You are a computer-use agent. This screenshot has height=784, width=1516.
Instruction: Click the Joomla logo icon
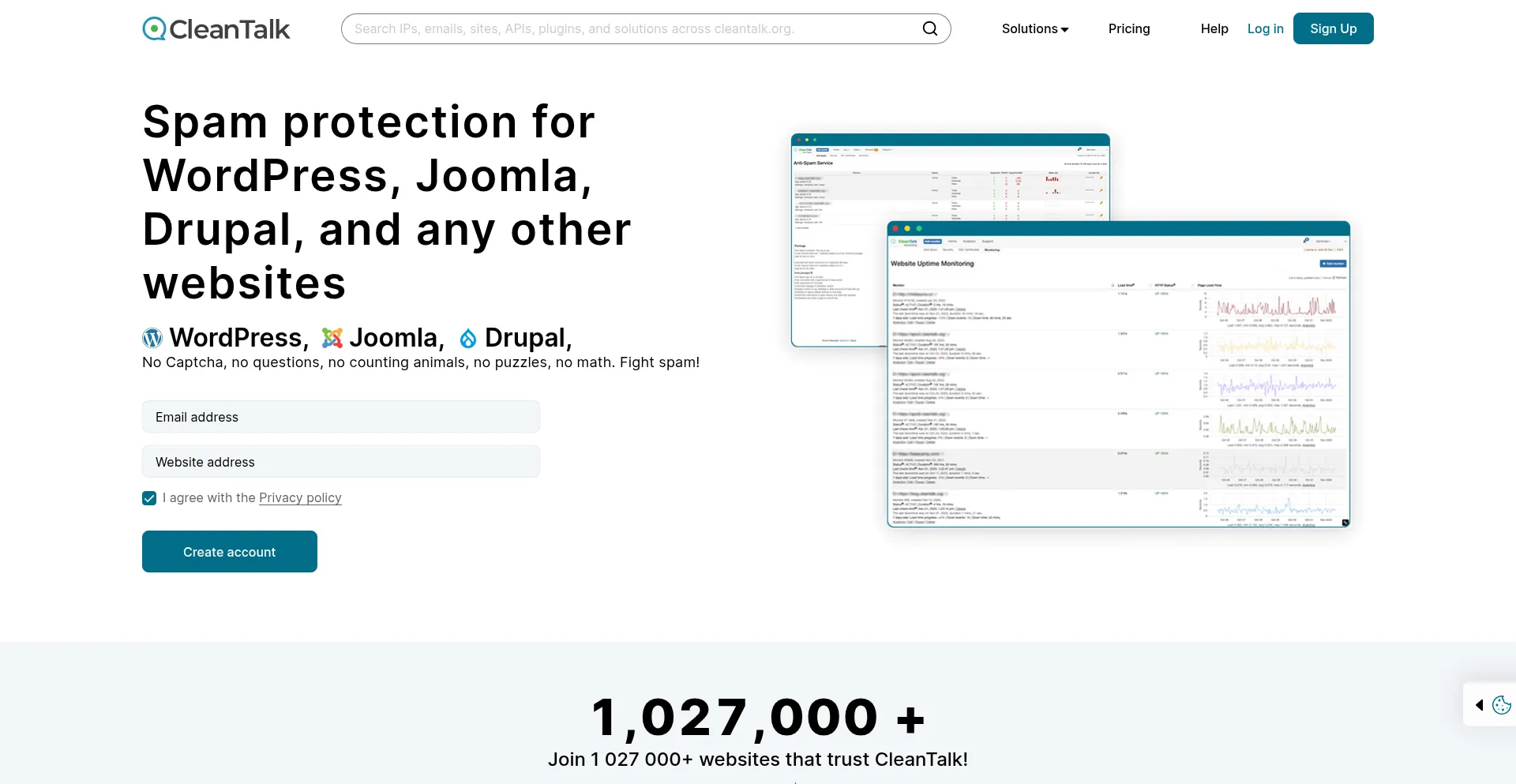click(x=332, y=338)
